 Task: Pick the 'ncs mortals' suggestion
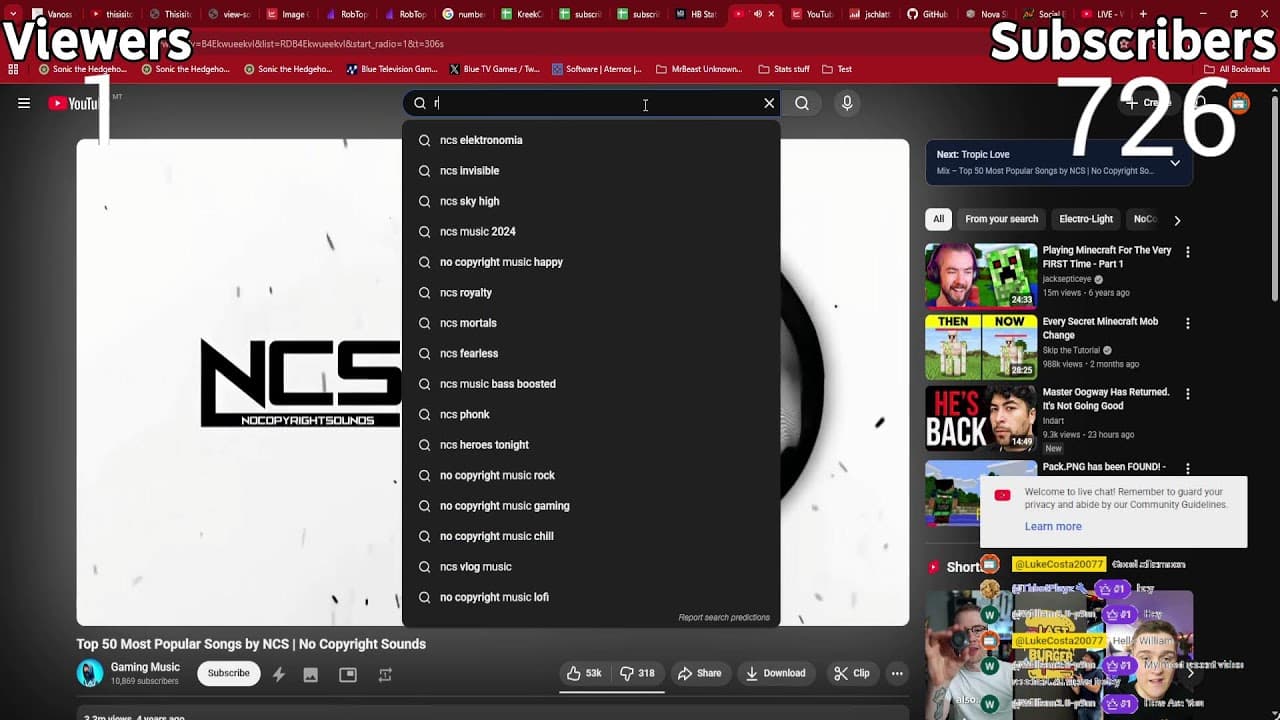click(x=591, y=323)
